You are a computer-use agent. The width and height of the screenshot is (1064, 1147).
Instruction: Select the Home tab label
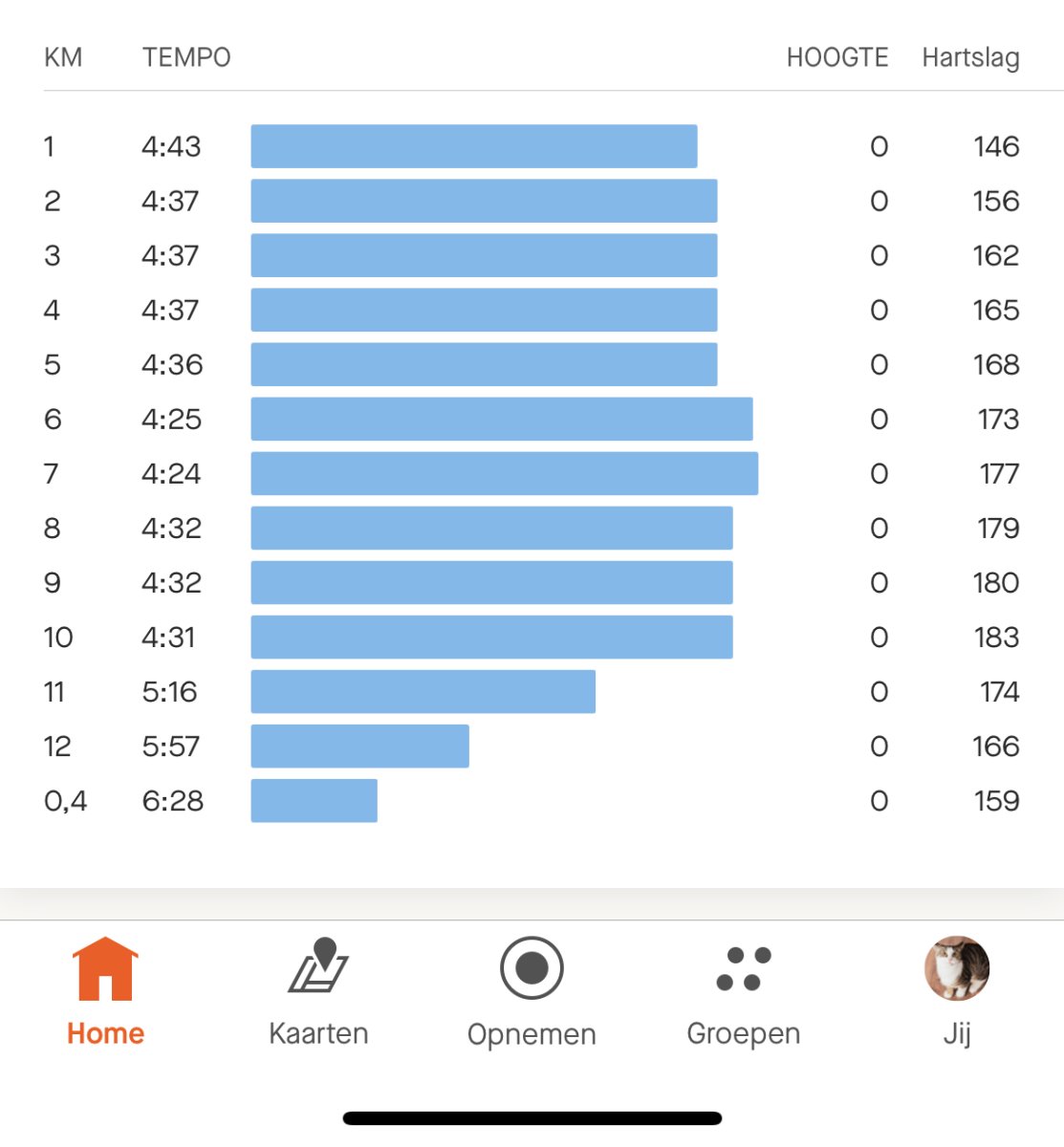[x=105, y=1033]
